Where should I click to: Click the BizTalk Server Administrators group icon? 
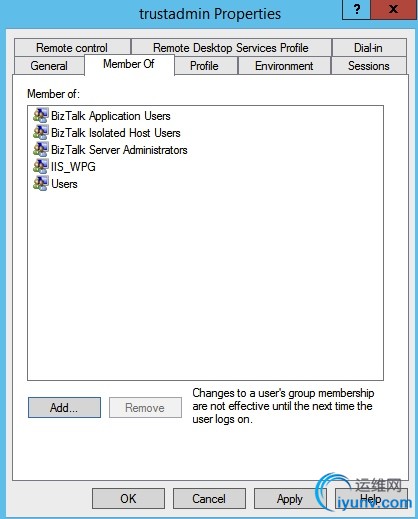click(41, 149)
